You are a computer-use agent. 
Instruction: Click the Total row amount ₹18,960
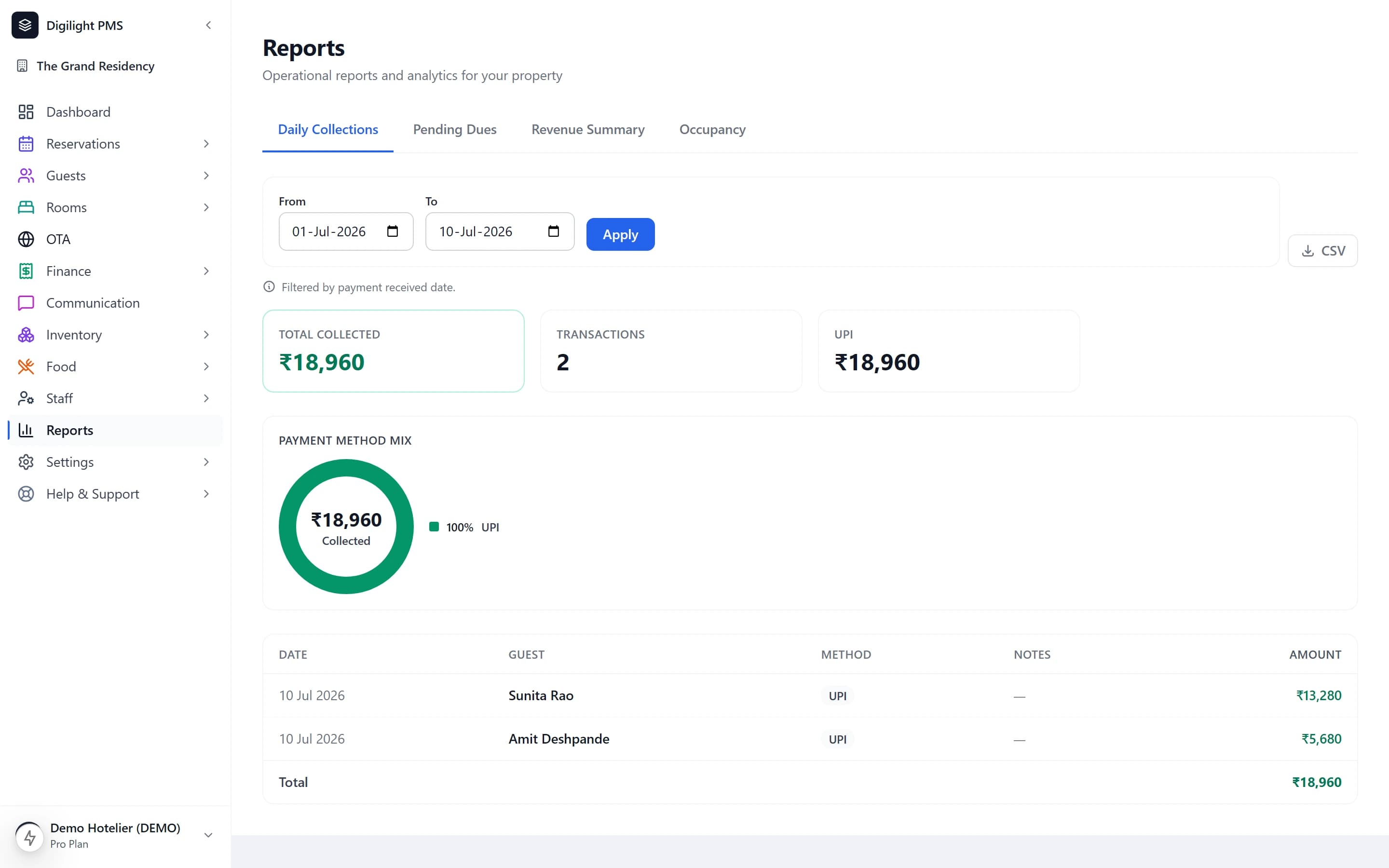(1317, 782)
